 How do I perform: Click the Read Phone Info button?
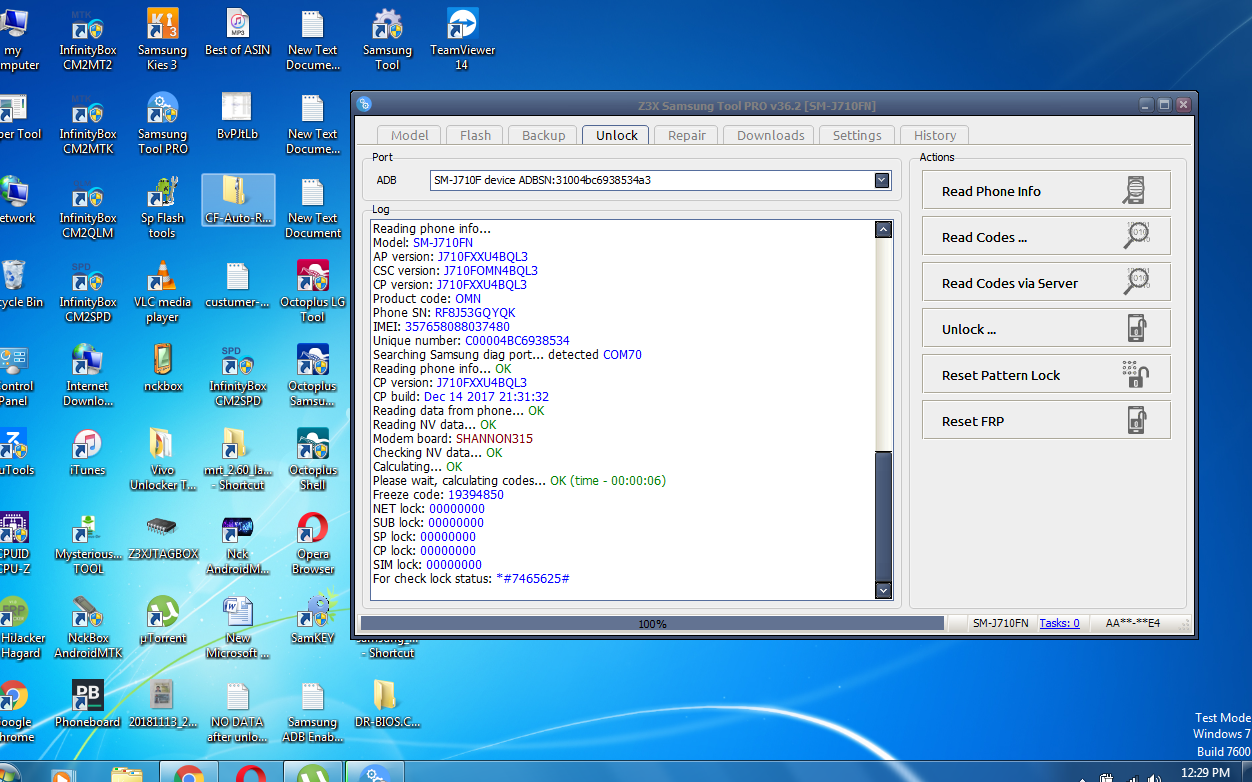pyautogui.click(x=1046, y=190)
